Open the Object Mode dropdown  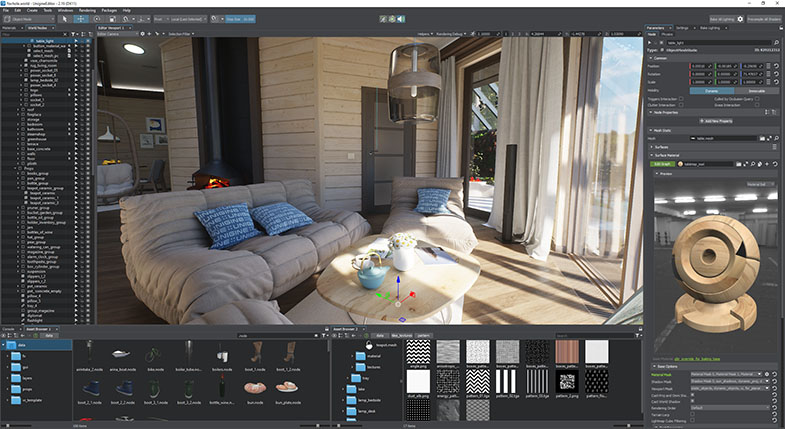coord(29,19)
